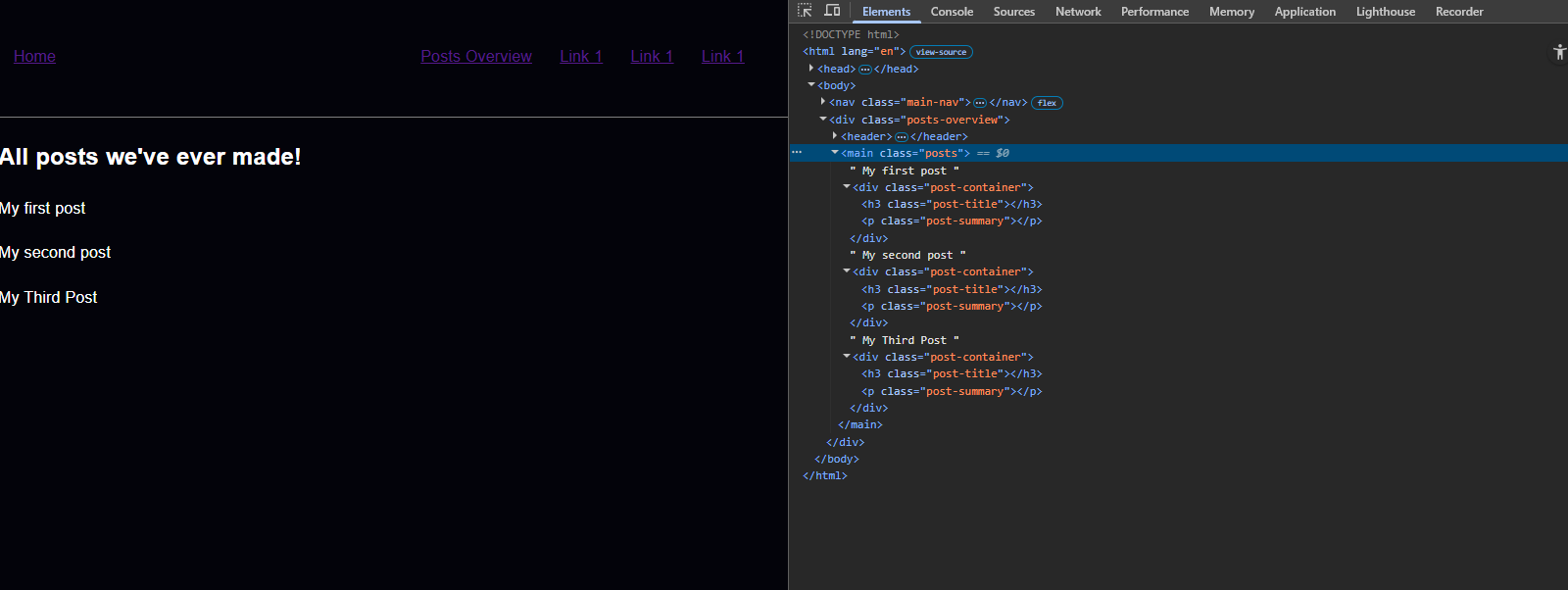
Task: Click the flex badge on the nav element
Action: [x=1047, y=103]
